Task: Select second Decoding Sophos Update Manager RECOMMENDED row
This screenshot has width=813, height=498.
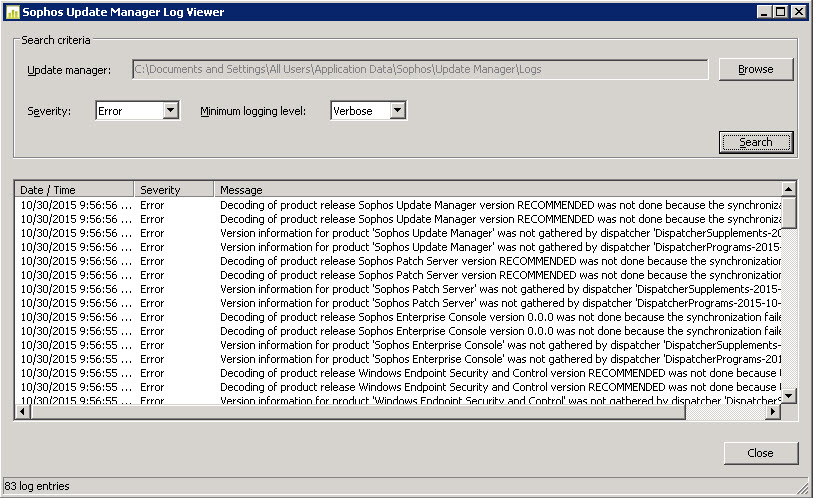Action: [x=398, y=219]
